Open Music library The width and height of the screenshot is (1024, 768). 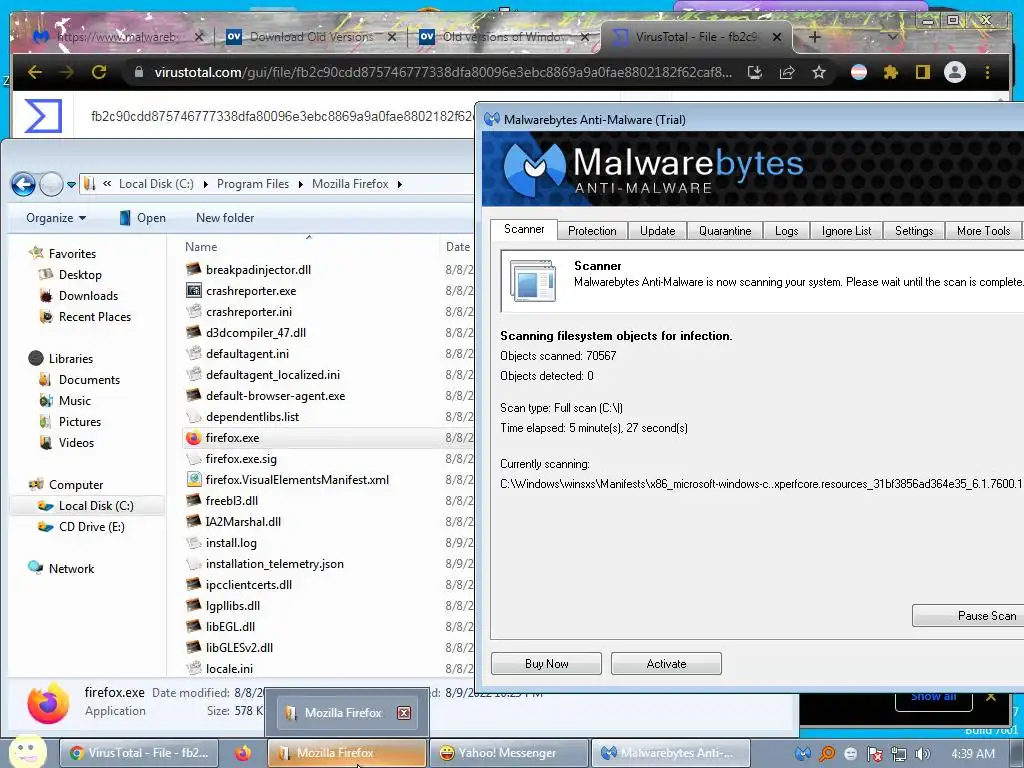point(75,401)
